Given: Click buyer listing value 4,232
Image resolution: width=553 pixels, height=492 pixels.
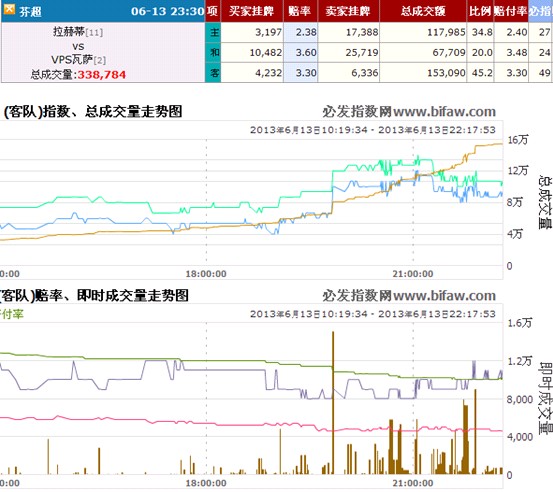Looking at the screenshot, I should [x=268, y=73].
